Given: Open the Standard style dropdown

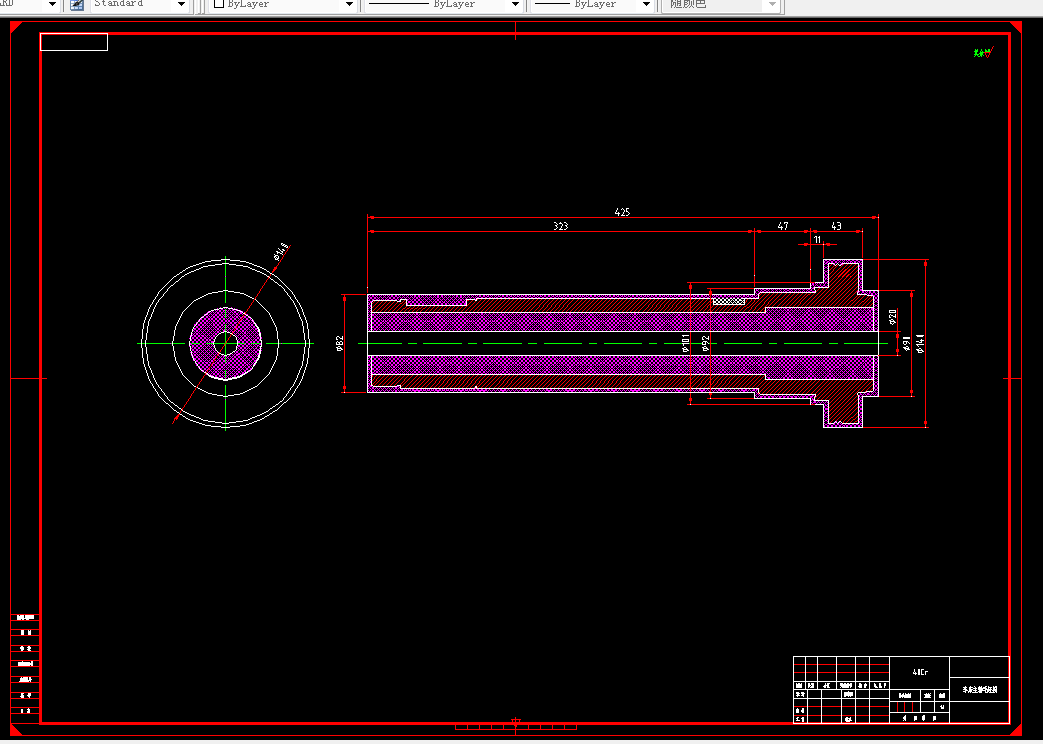Looking at the screenshot, I should [x=181, y=5].
